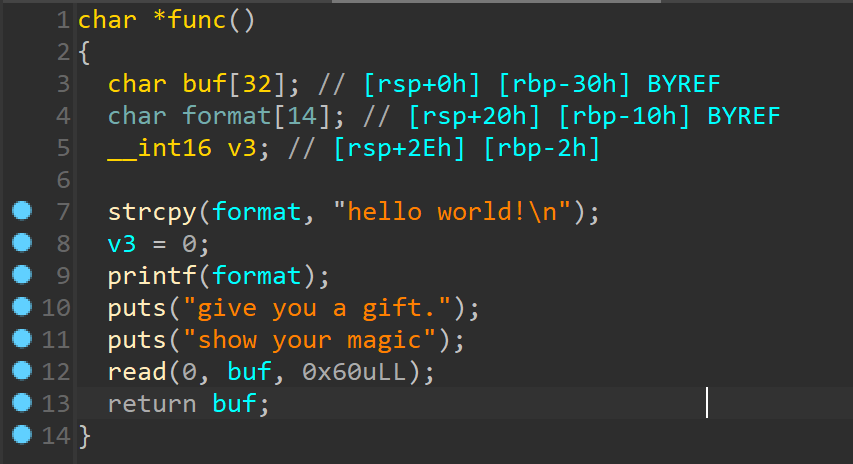Click breakpoint dot beside line 12

[x=22, y=370]
